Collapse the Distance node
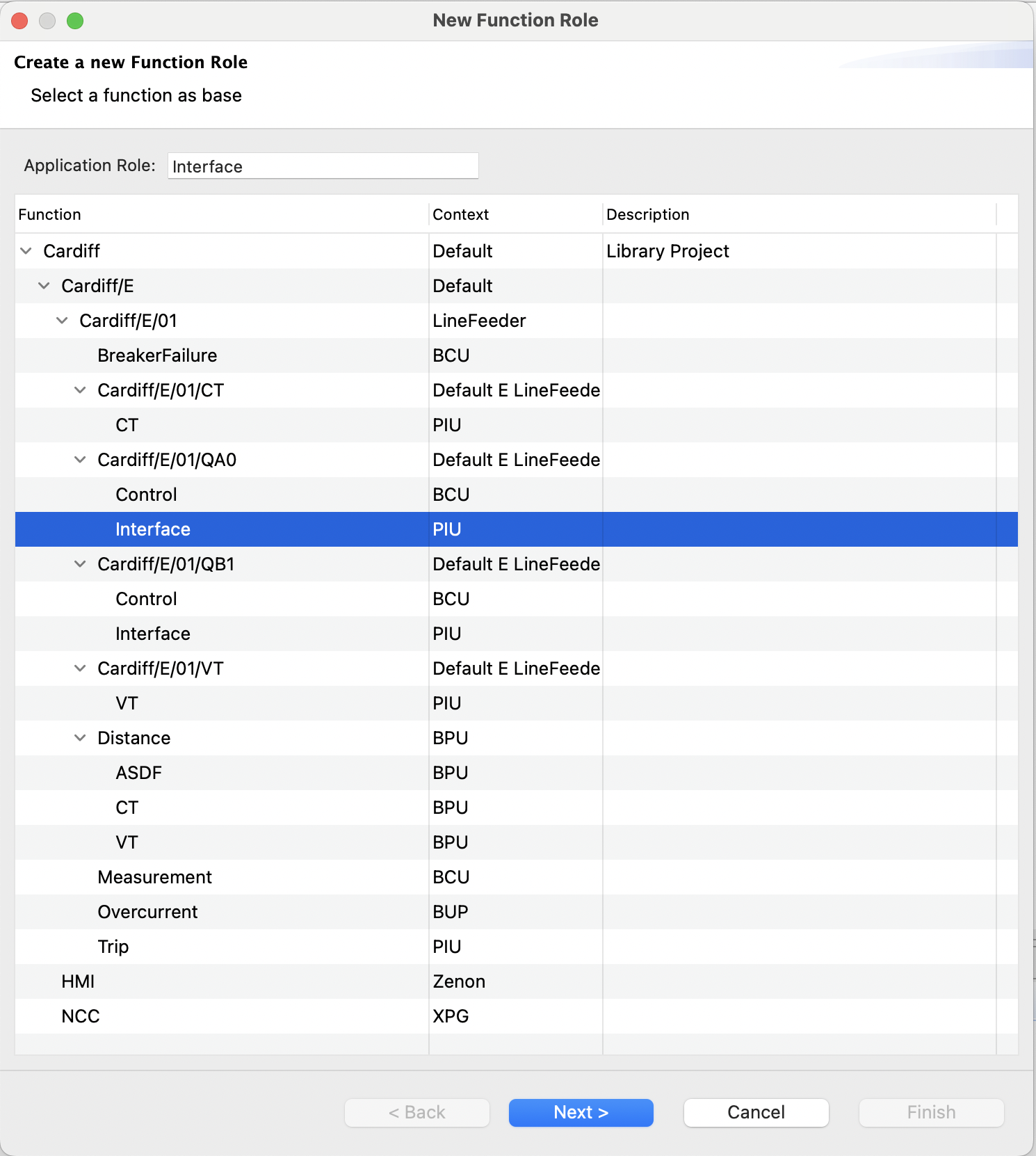Image resolution: width=1036 pixels, height=1156 pixels. coord(80,738)
